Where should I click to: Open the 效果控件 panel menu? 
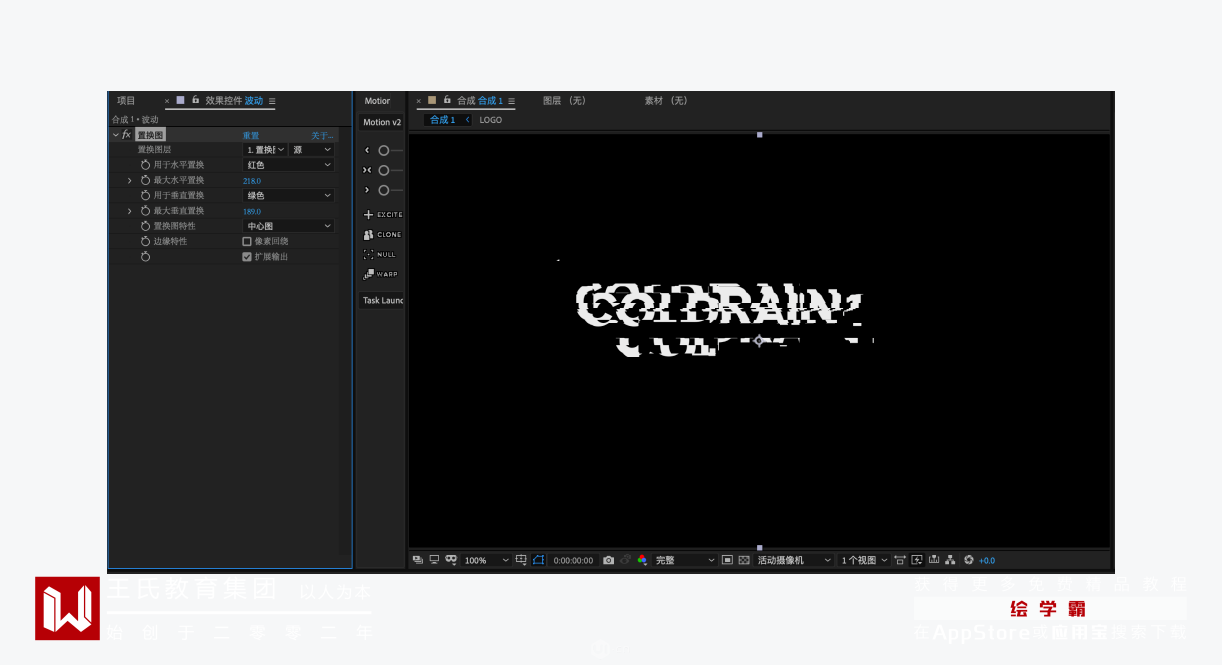pyautogui.click(x=272, y=101)
